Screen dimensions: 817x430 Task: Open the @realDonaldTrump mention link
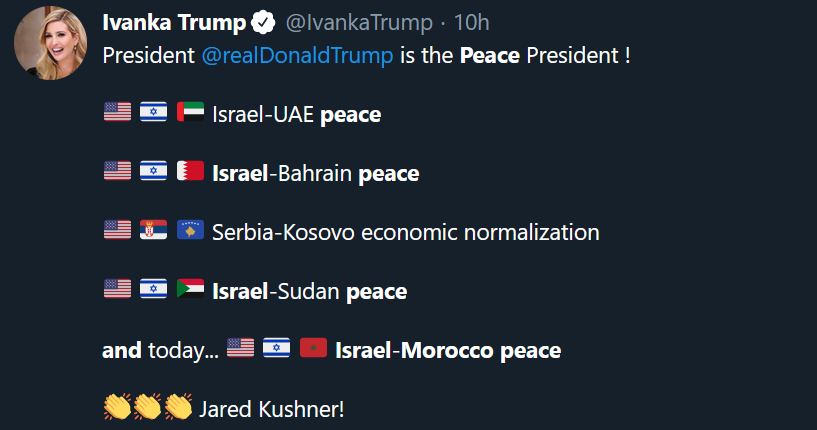click(297, 55)
